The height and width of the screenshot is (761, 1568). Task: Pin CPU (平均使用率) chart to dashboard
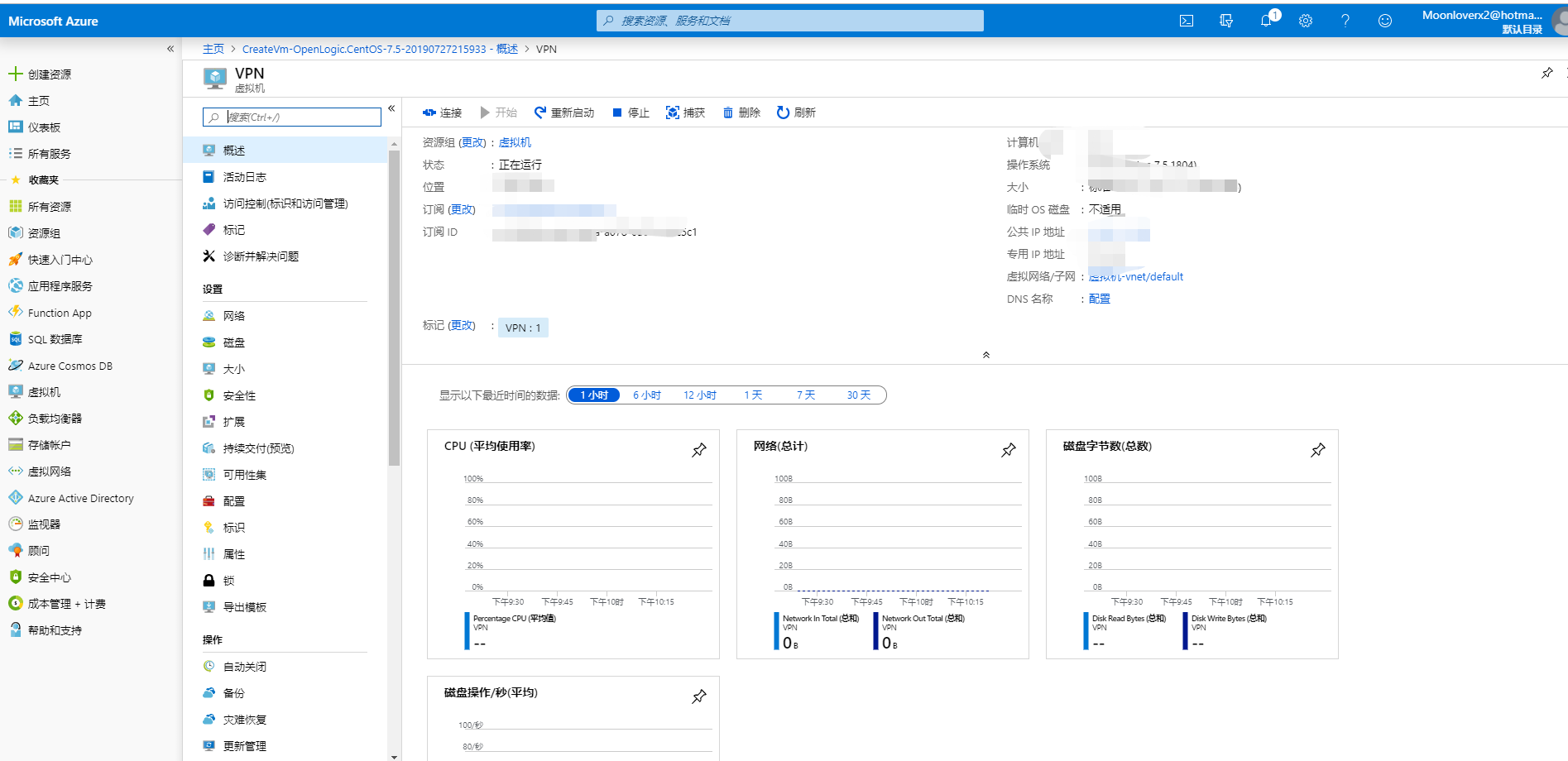click(699, 450)
